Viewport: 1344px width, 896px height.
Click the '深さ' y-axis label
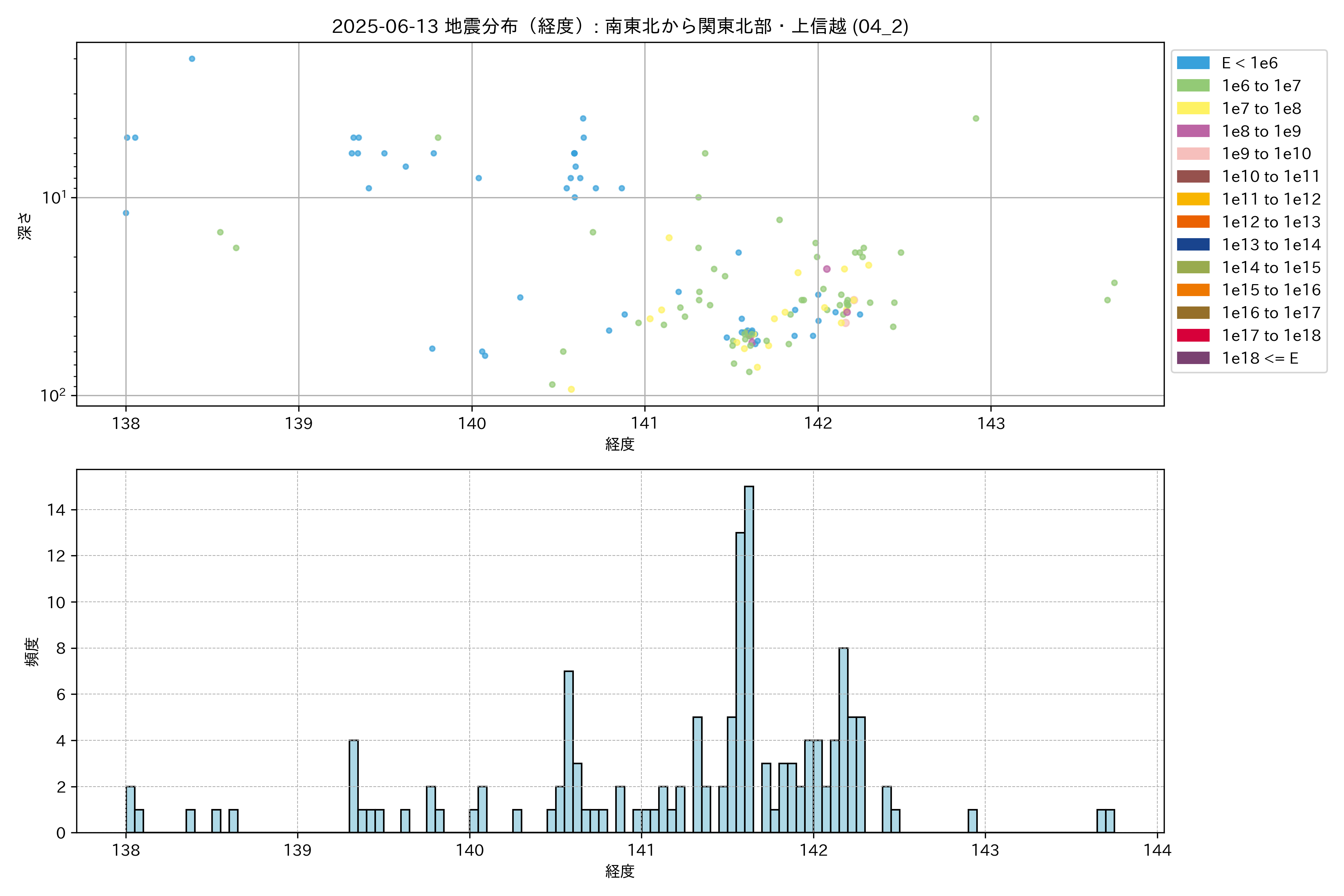click(25, 226)
